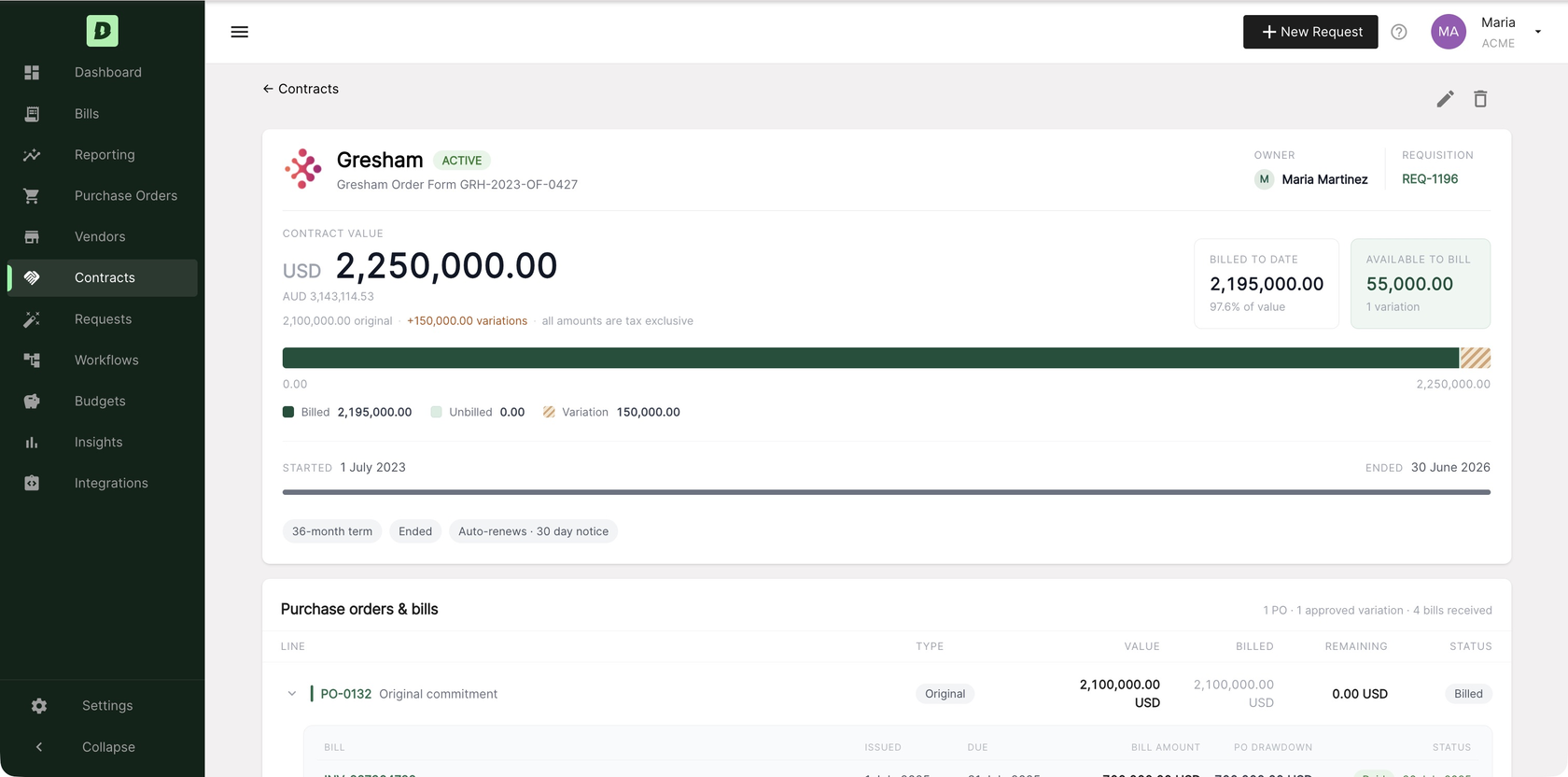Open the Dashboard sidebar icon

pyautogui.click(x=32, y=72)
